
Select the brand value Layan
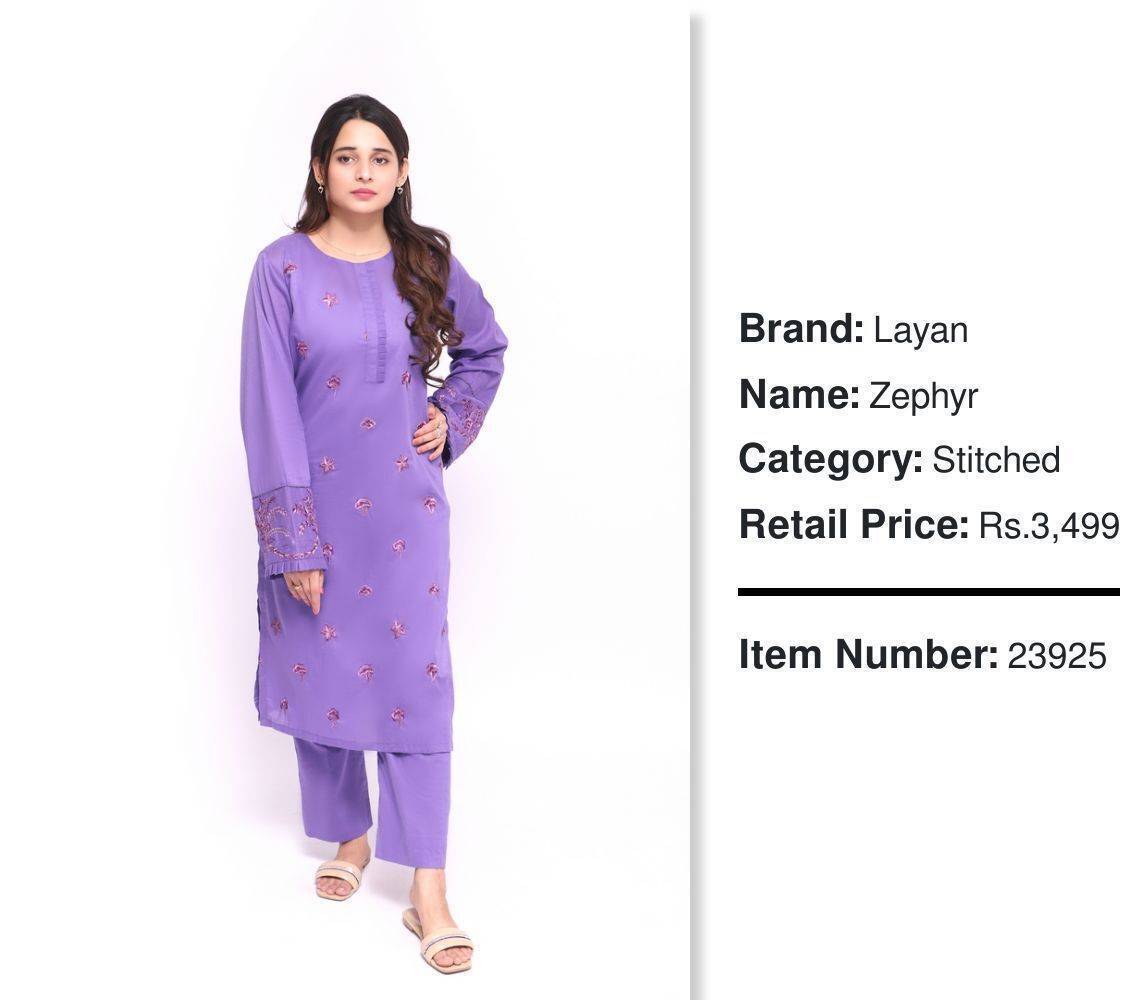(x=920, y=330)
